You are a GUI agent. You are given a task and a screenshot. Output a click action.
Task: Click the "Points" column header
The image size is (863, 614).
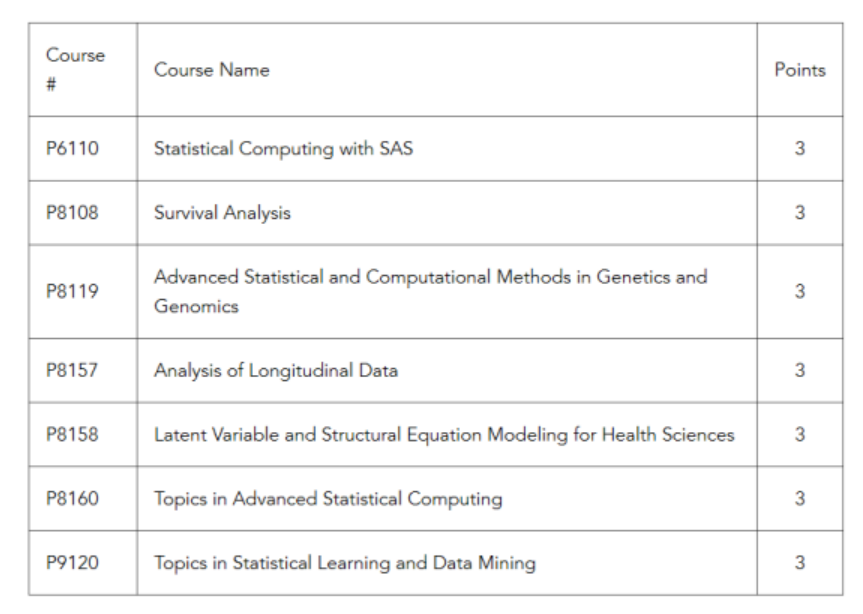(x=800, y=70)
